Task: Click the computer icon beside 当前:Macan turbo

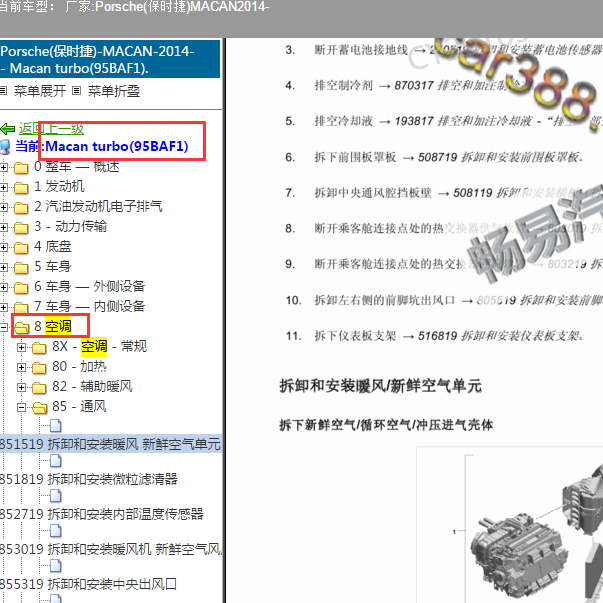Action: click(5, 147)
